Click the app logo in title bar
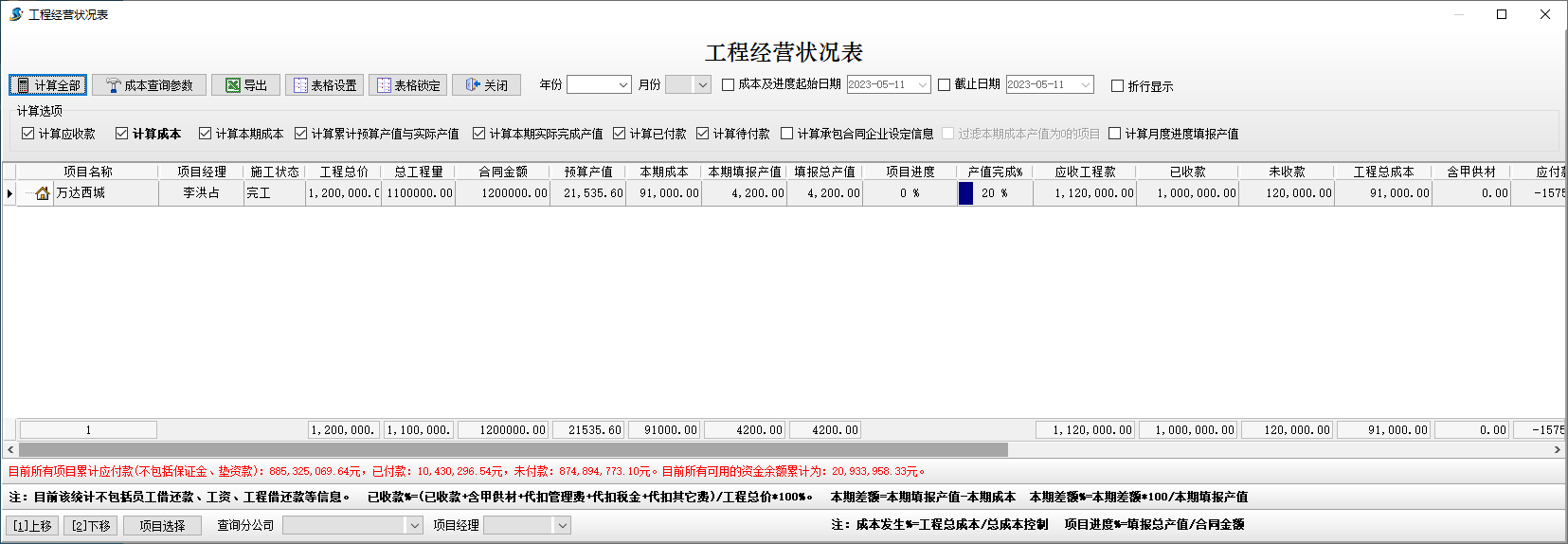1568x544 pixels. pyautogui.click(x=15, y=14)
